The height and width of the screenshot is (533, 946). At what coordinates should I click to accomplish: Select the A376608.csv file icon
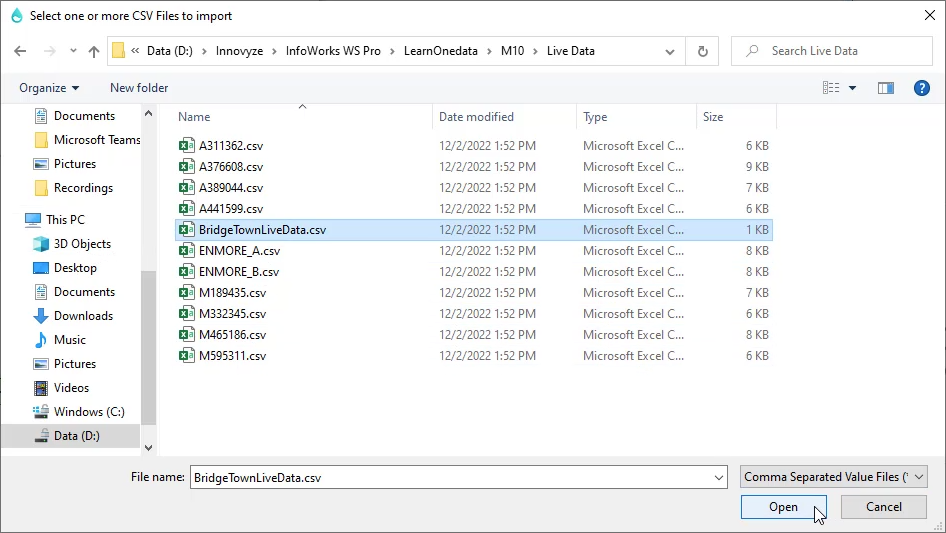pyautogui.click(x=186, y=167)
